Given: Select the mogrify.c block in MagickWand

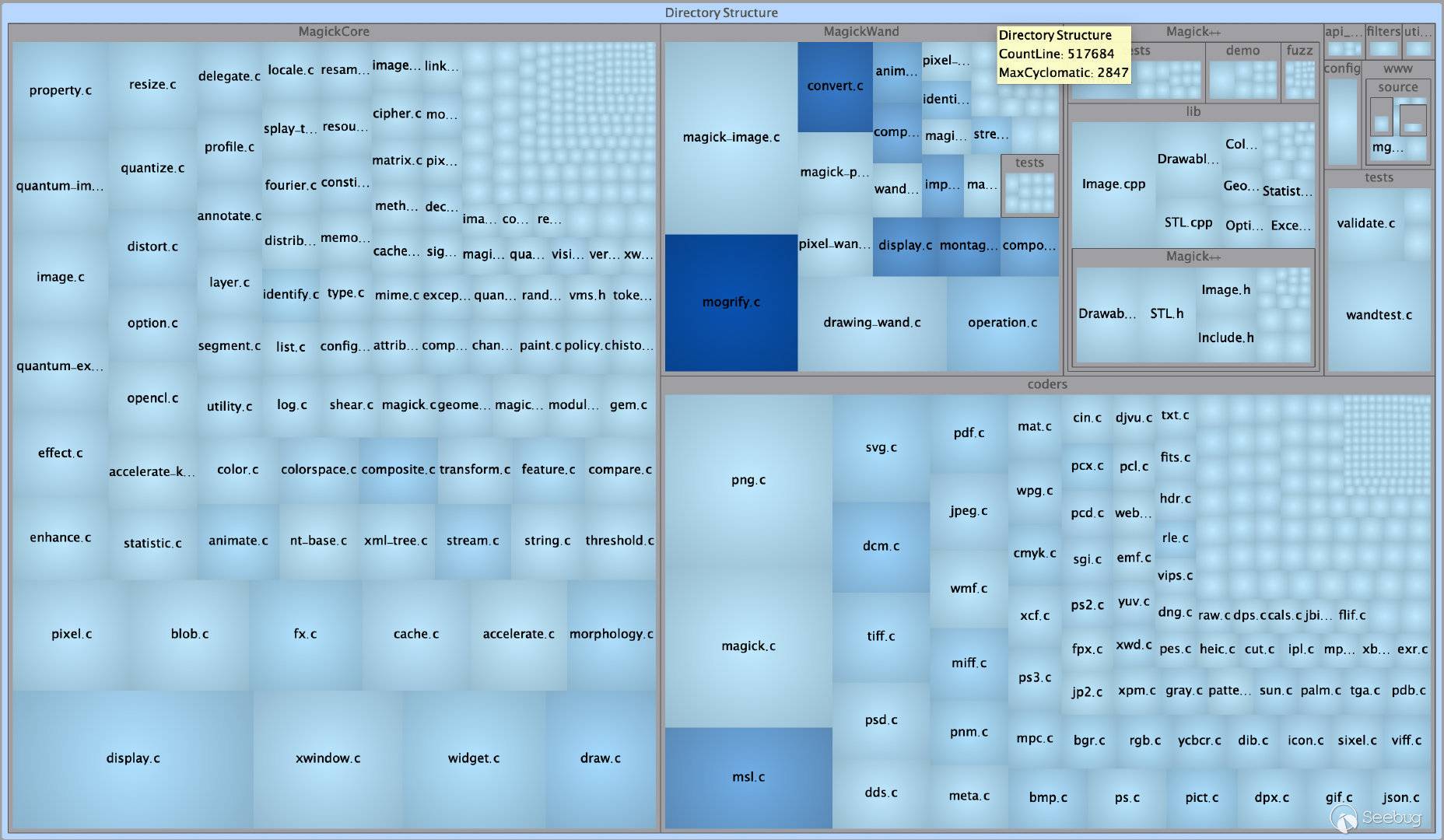Looking at the screenshot, I should pyautogui.click(x=731, y=303).
